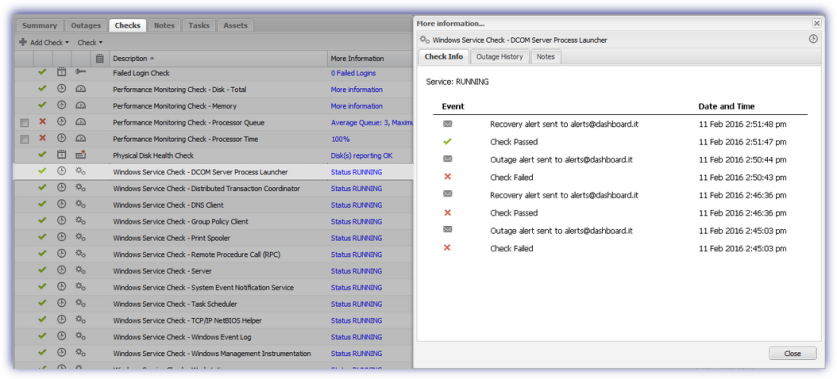837x379 pixels.
Task: Expand the Add Check dropdown
Action: (x=44, y=42)
